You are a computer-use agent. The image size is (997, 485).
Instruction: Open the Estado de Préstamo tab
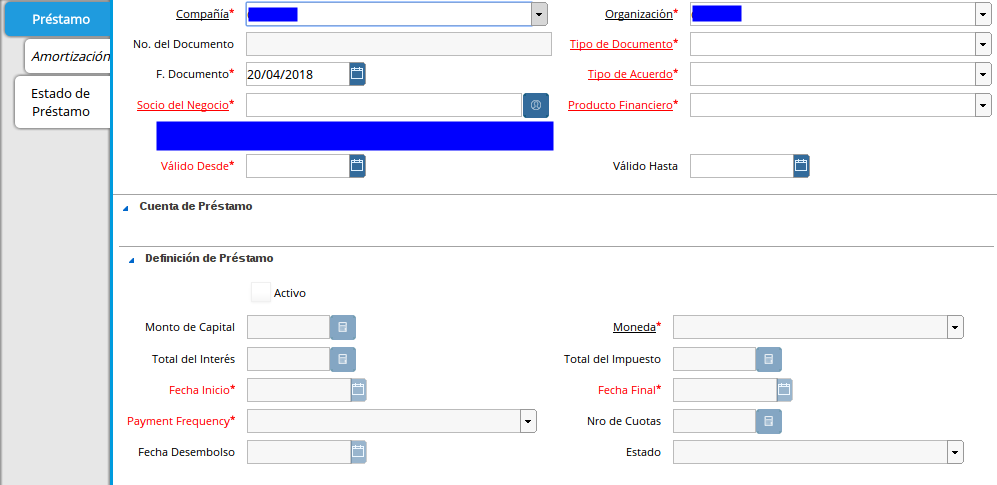pyautogui.click(x=61, y=102)
